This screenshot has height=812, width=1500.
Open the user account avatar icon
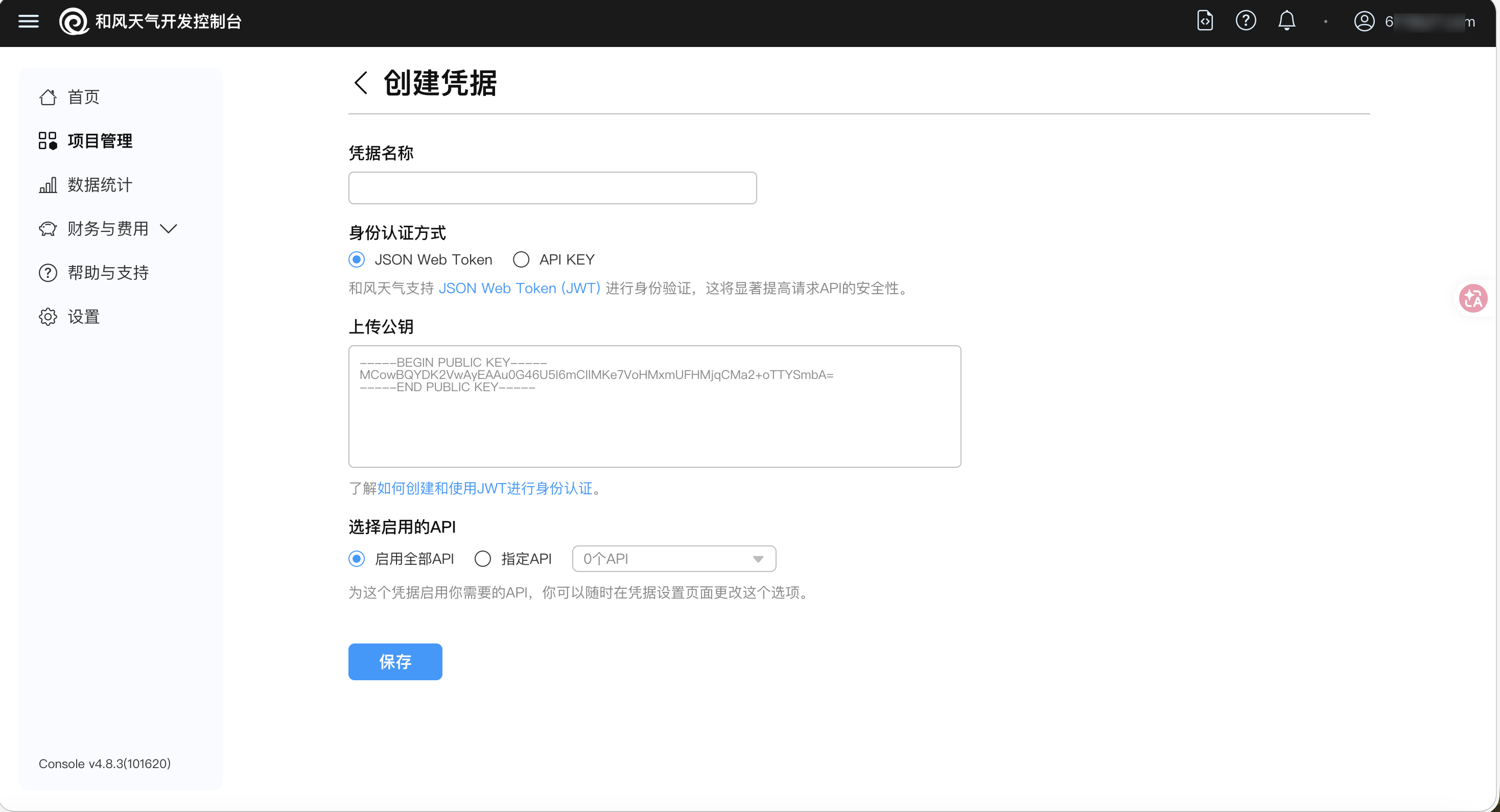[x=1364, y=21]
